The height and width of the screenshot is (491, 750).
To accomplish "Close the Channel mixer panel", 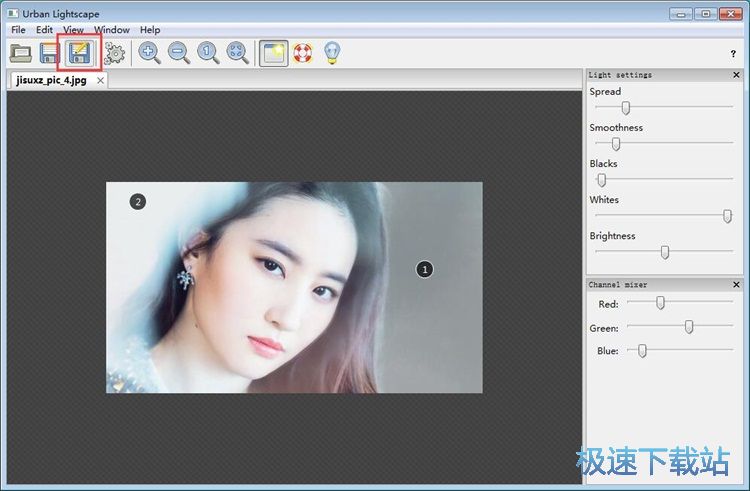I will pos(736,285).
